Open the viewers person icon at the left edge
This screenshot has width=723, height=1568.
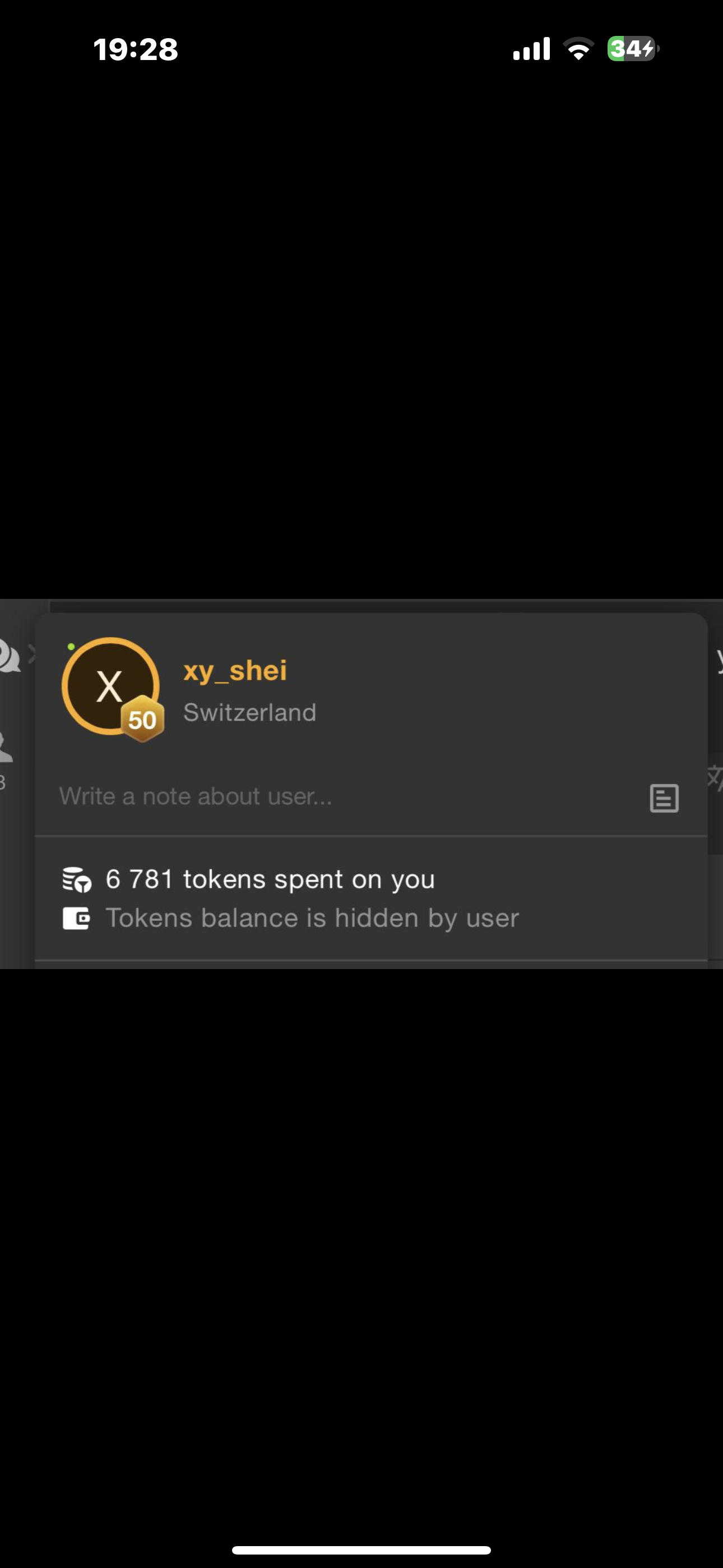[x=6, y=747]
